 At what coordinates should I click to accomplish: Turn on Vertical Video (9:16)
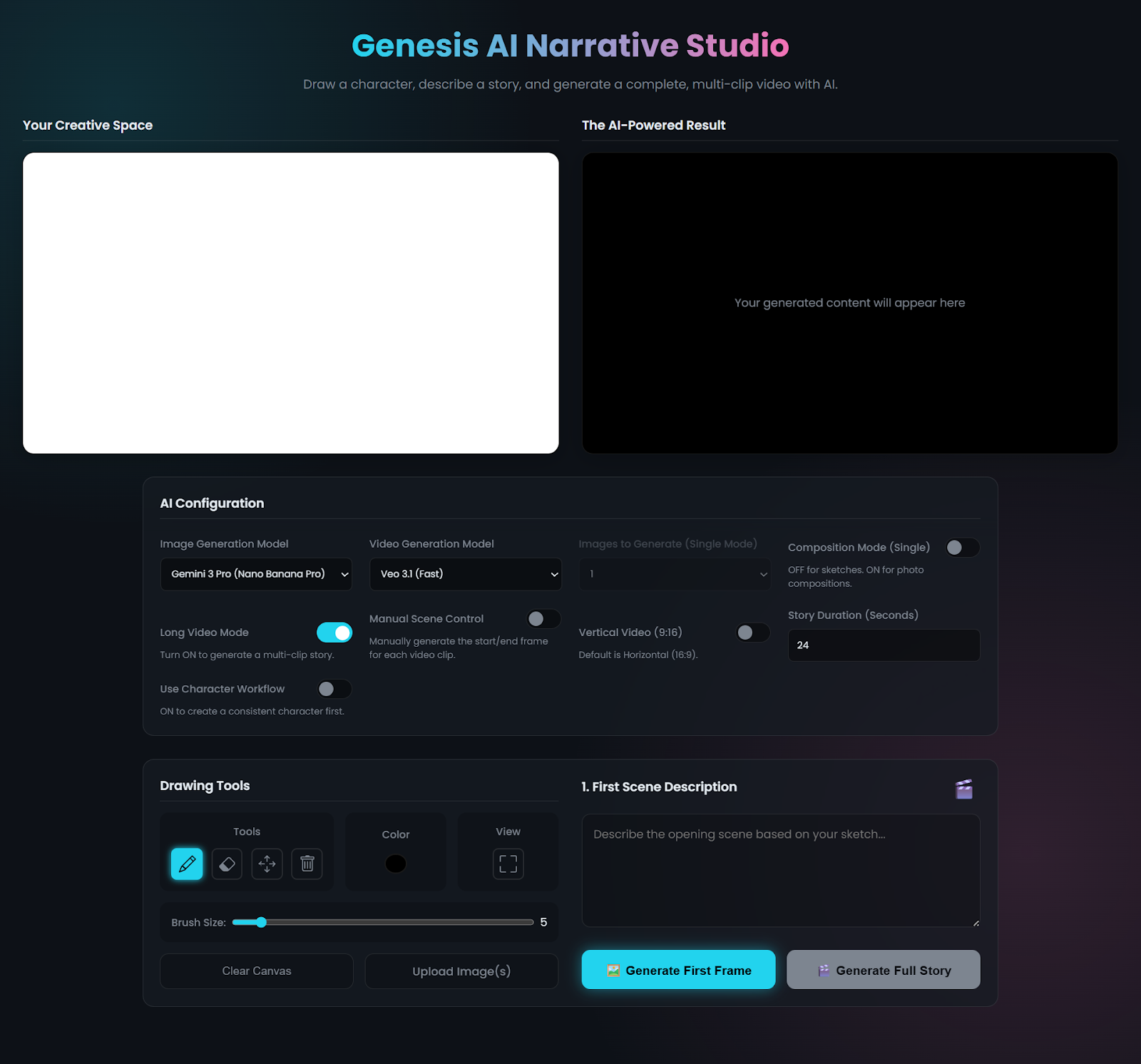tap(752, 633)
